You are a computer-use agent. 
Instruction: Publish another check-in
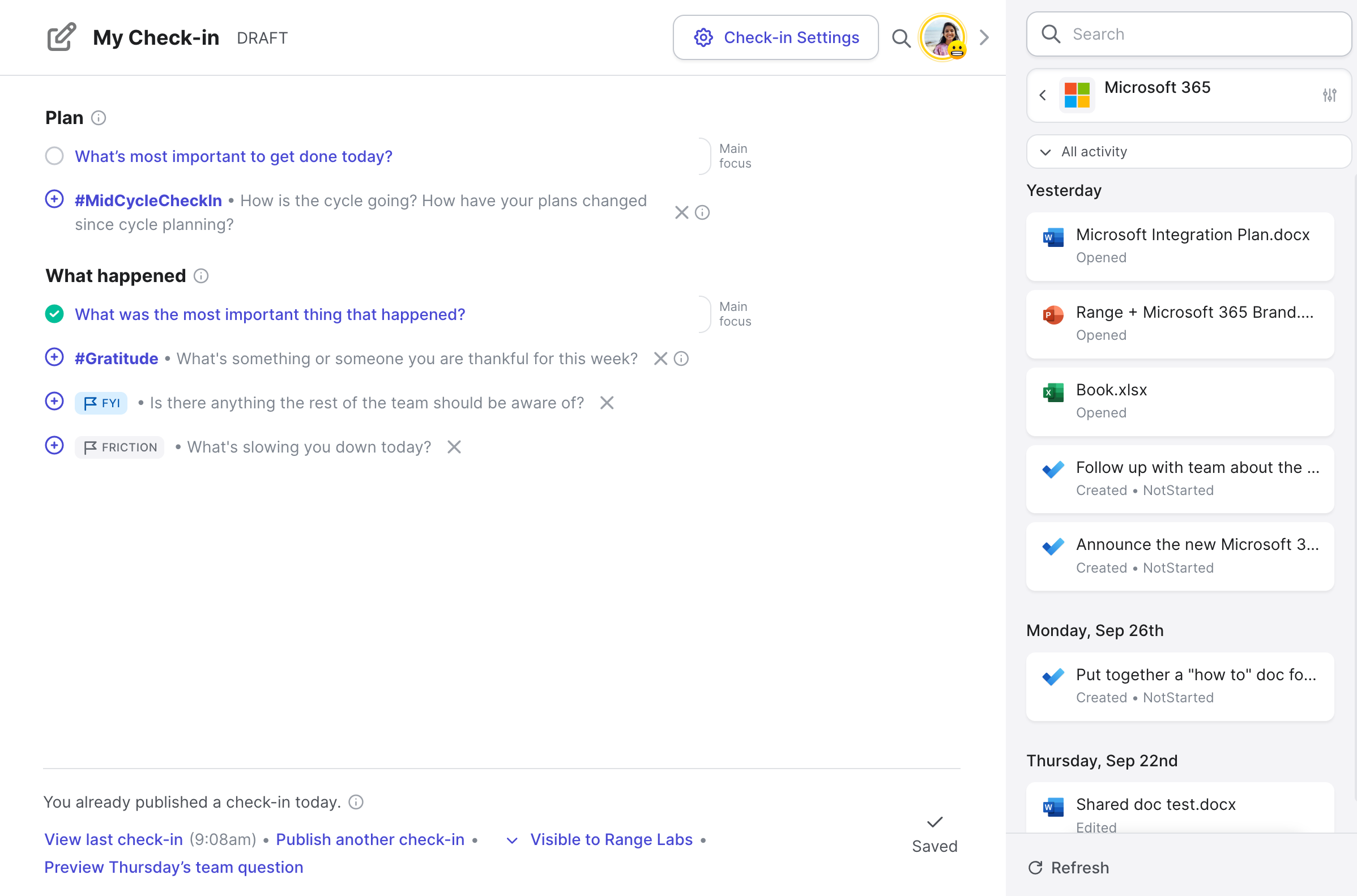pyautogui.click(x=370, y=839)
